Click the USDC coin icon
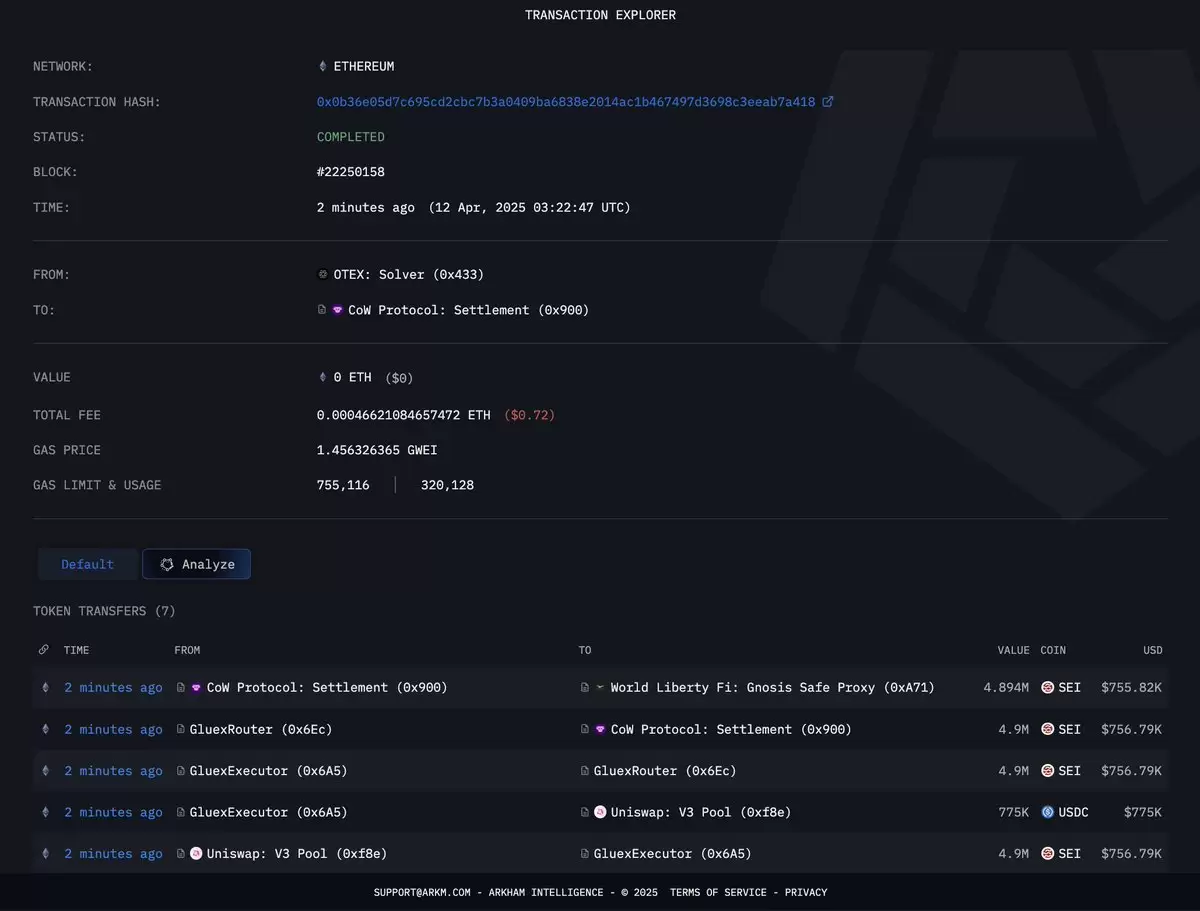The height and width of the screenshot is (911, 1200). [1047, 812]
